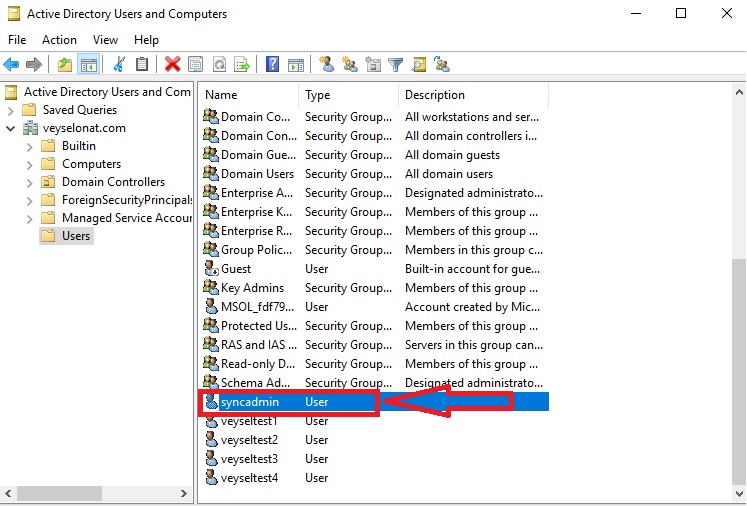Click the list's vertical scrollbar thumb
This screenshot has width=747, height=506.
739,372
